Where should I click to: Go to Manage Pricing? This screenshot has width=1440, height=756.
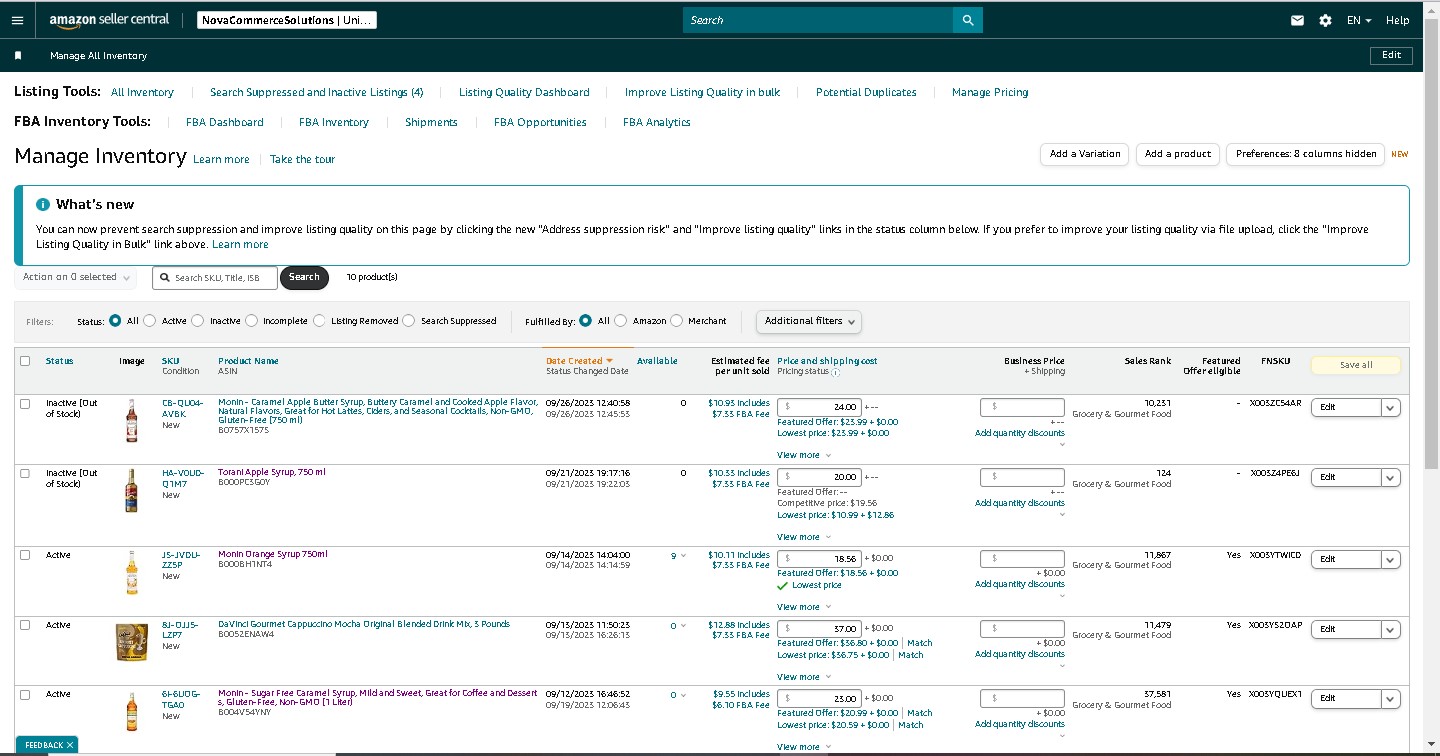[x=990, y=92]
